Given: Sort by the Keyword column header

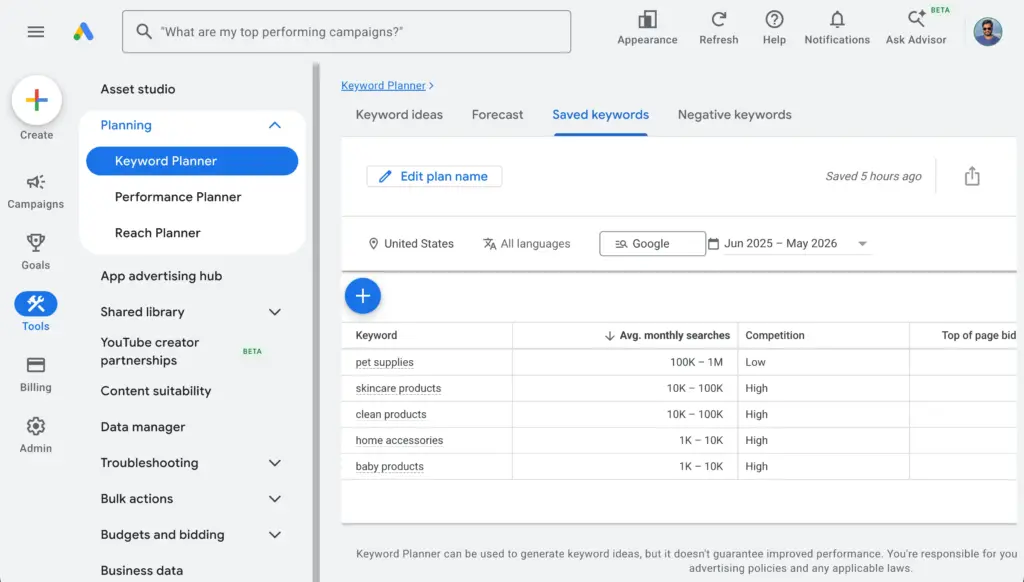Looking at the screenshot, I should coord(376,335).
